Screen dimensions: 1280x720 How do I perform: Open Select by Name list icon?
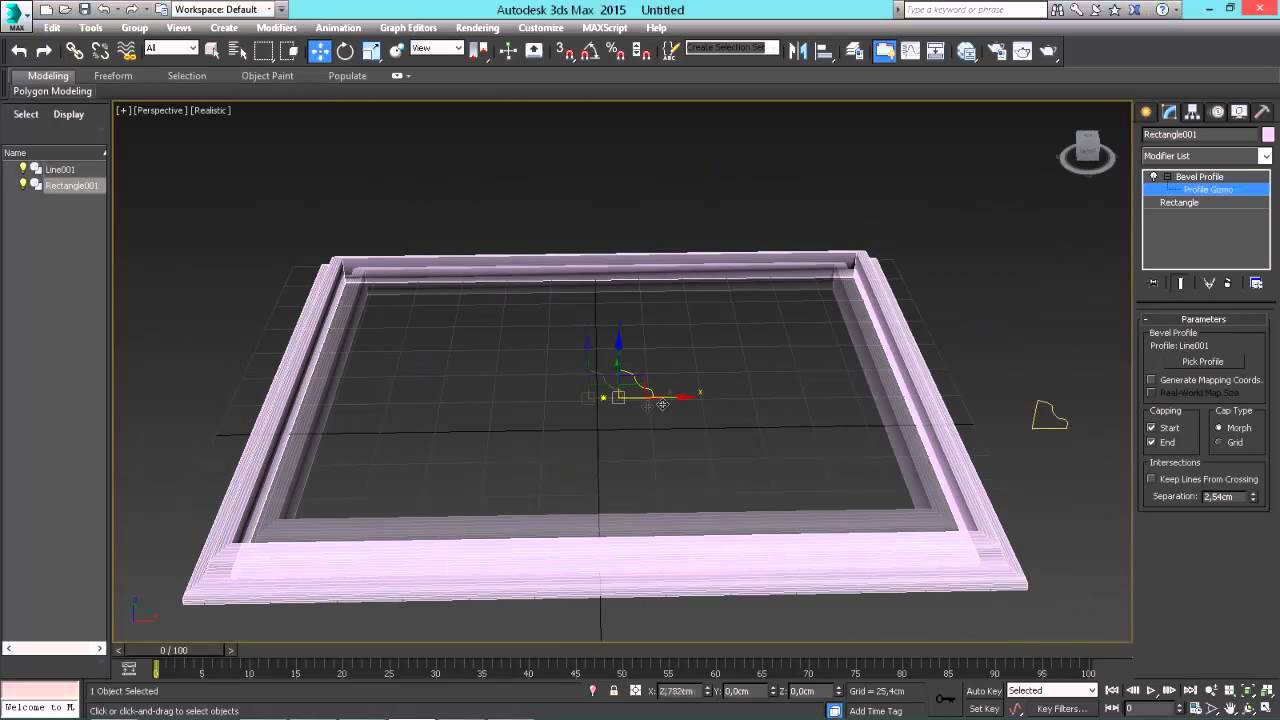237,51
